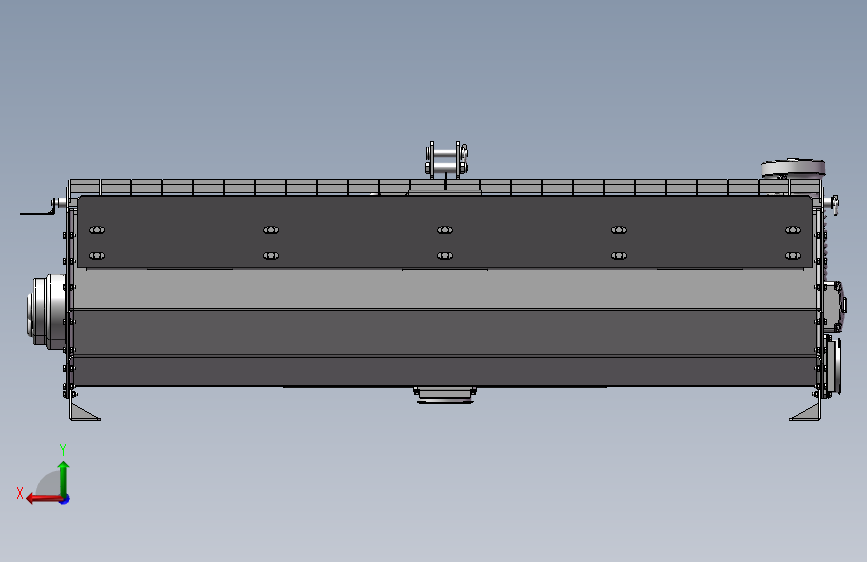The image size is (867, 562).
Task: Select the lifting lug on top of the model
Action: coord(446,160)
